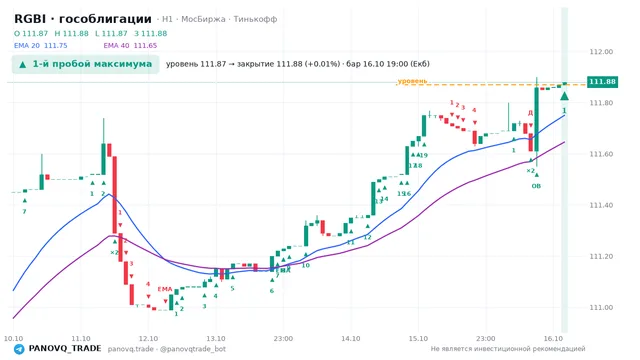Click the "Не является инвестиционной рекомендацией" disclaimer
Viewport: 640px width, 360px height.
coord(508,349)
